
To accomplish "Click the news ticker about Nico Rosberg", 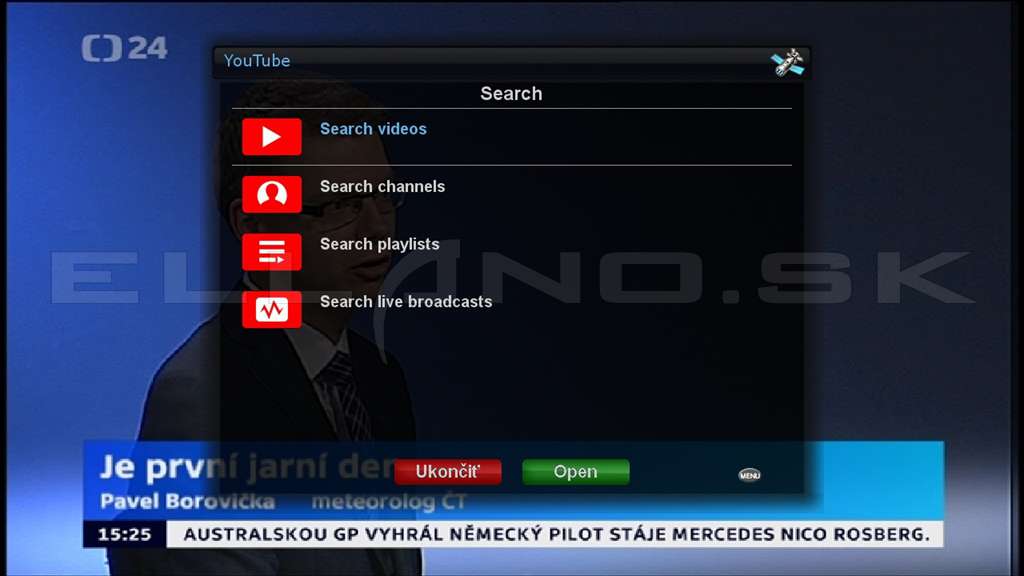I will [x=556, y=534].
